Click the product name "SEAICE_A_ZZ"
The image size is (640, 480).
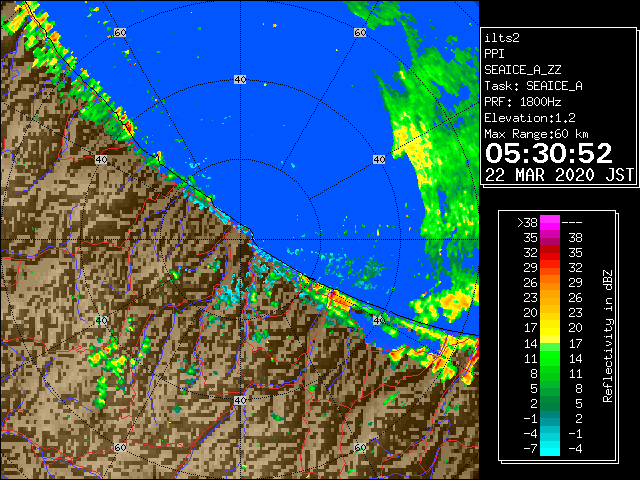[x=523, y=70]
